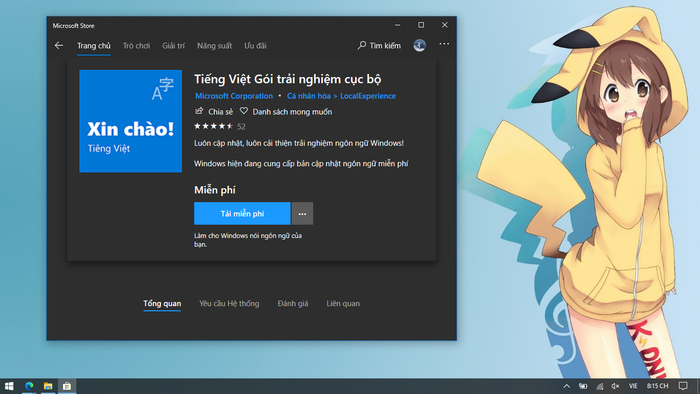Show hidden system tray icons
This screenshot has width=700, height=394.
pyautogui.click(x=567, y=386)
